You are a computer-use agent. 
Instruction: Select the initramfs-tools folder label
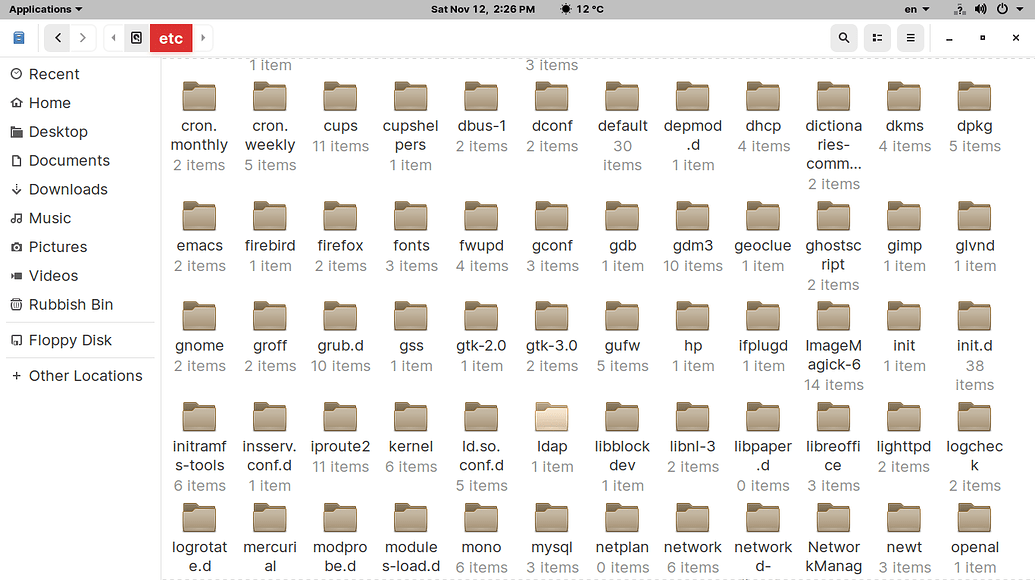click(199, 456)
